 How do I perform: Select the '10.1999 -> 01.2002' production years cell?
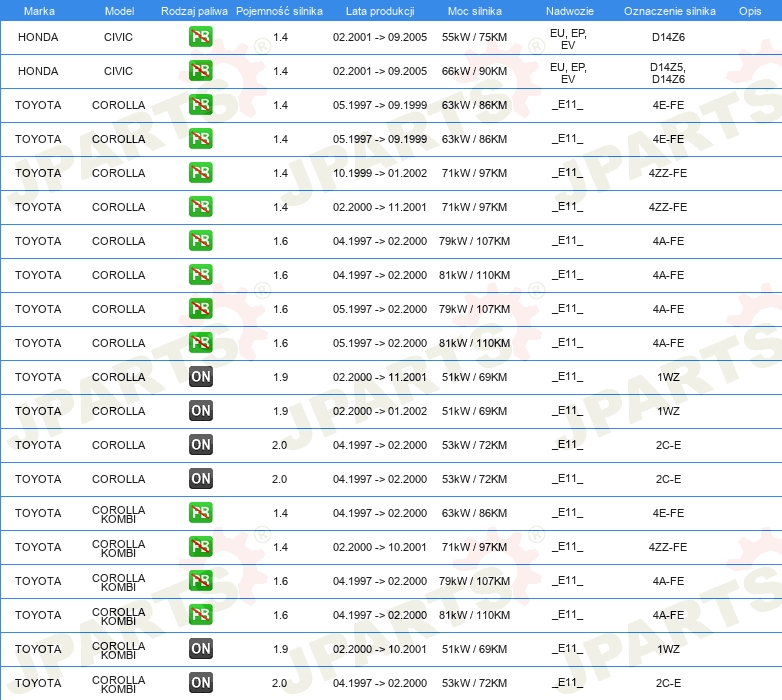[x=380, y=173]
